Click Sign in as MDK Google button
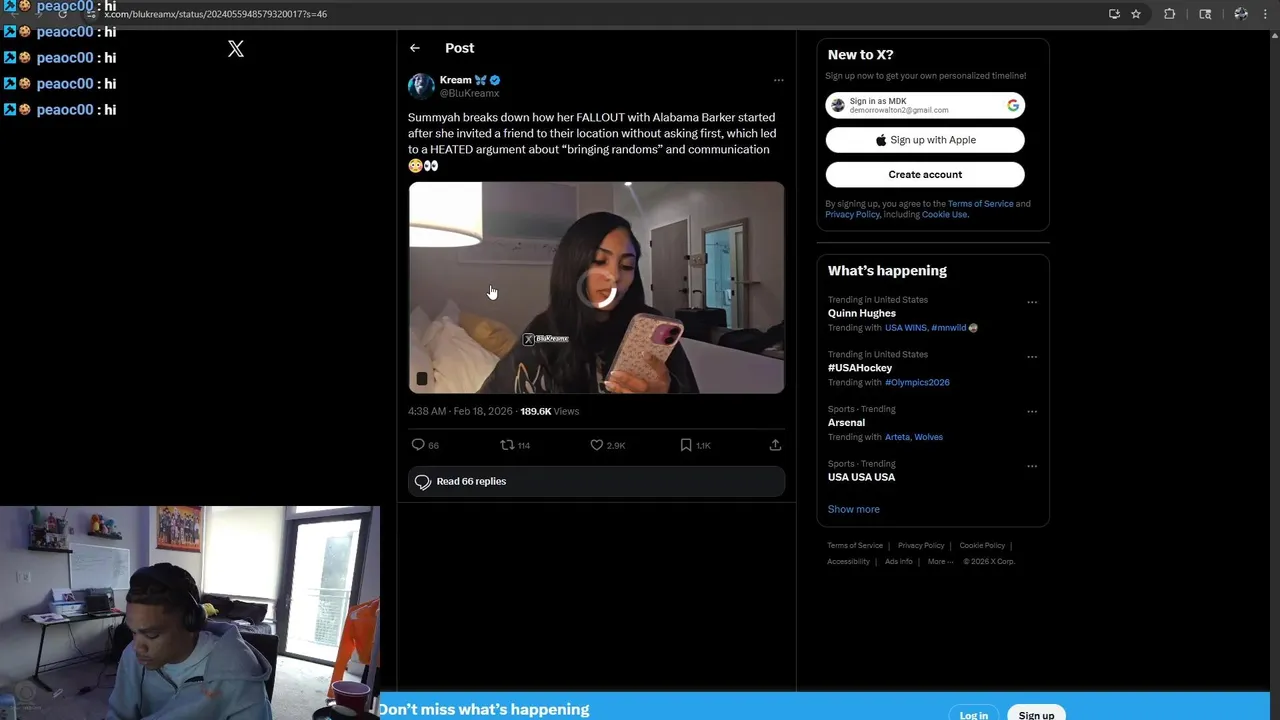 [x=925, y=105]
